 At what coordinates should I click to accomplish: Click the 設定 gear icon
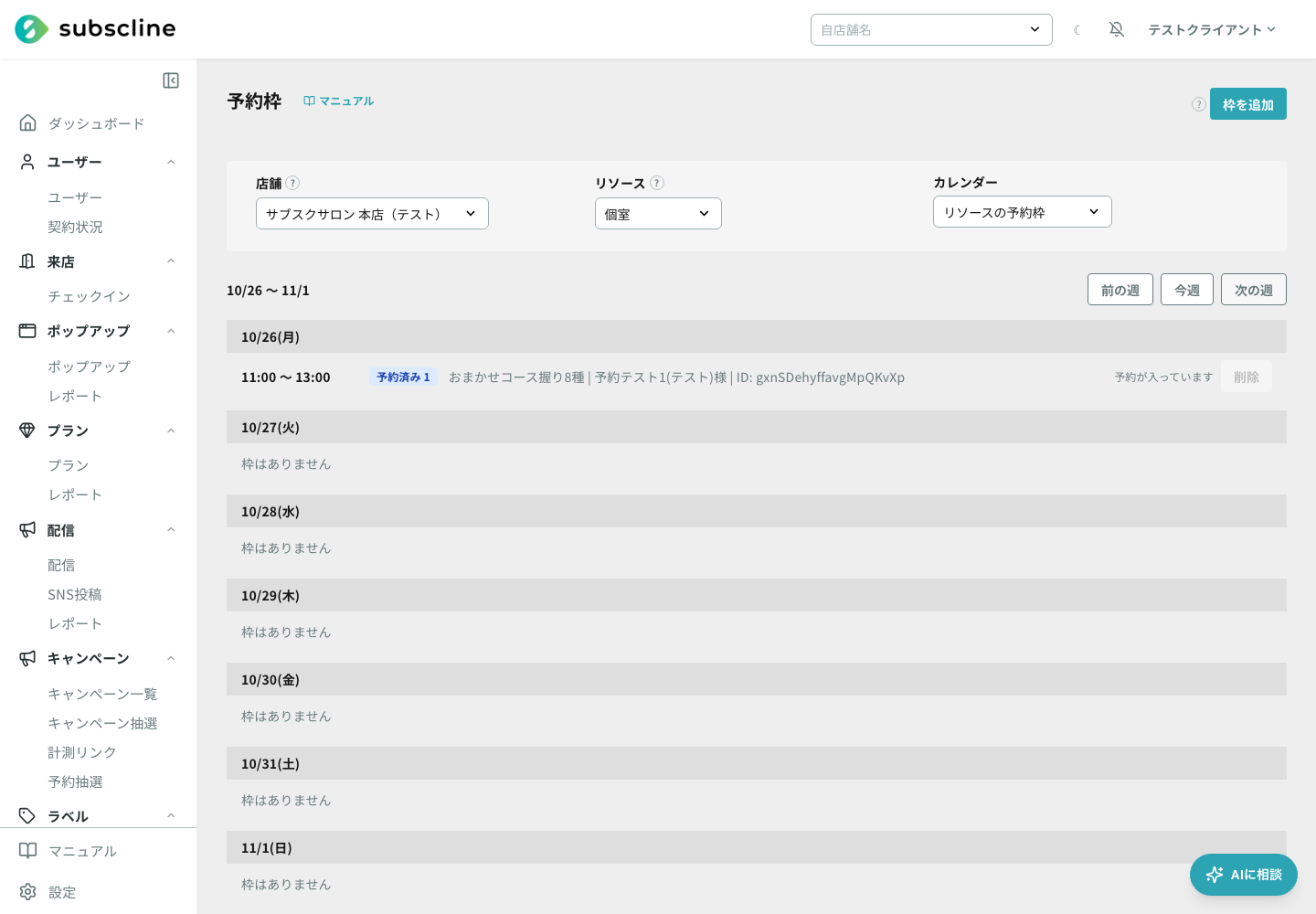pyautogui.click(x=28, y=892)
